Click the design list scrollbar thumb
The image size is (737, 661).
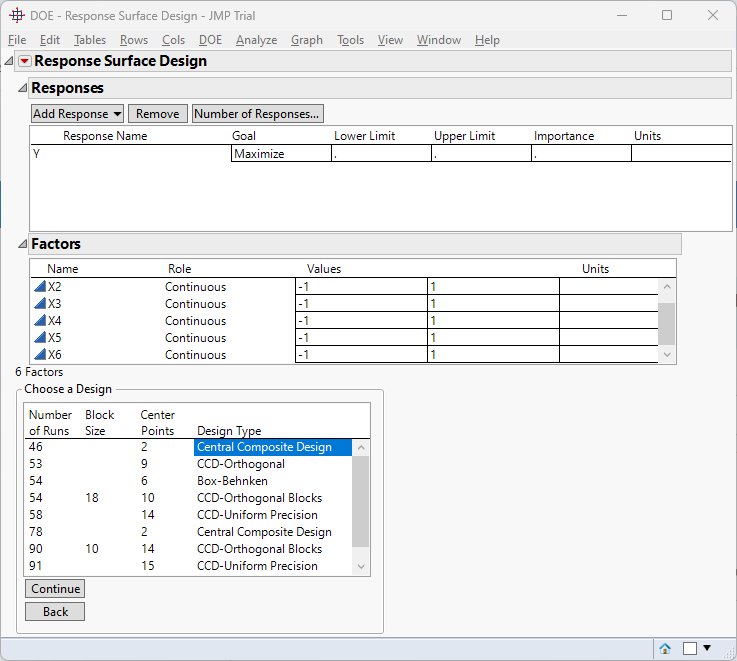click(x=361, y=501)
